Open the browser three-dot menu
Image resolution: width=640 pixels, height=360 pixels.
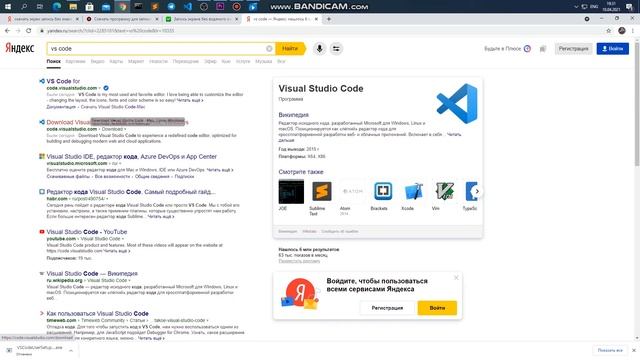[633, 31]
